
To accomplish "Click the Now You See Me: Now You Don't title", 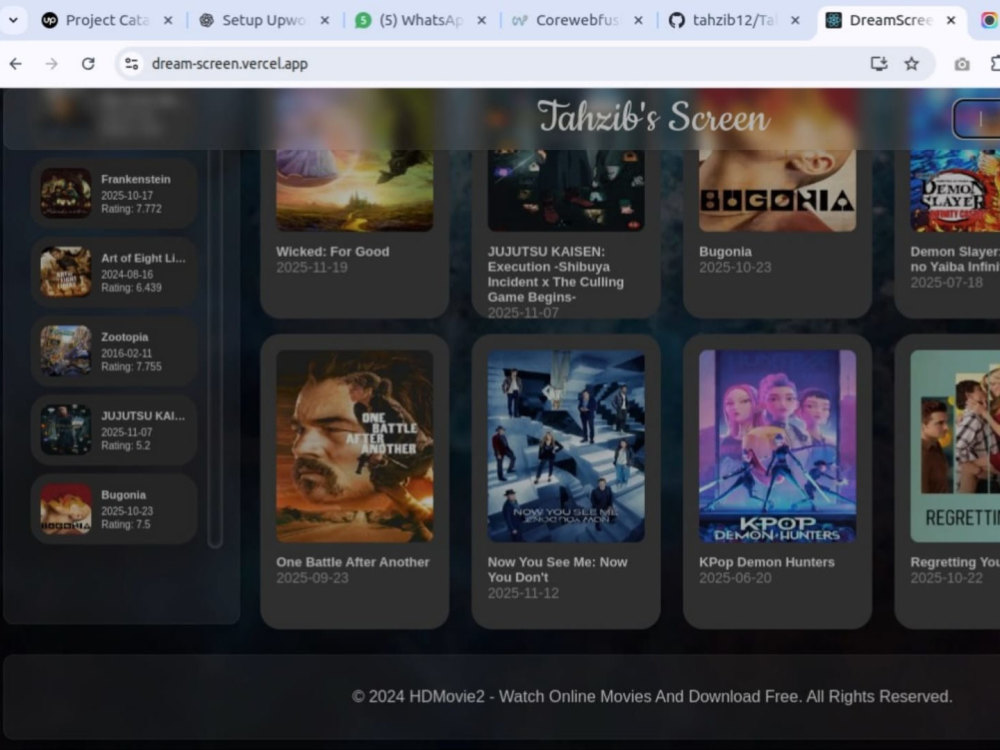I will pos(557,570).
